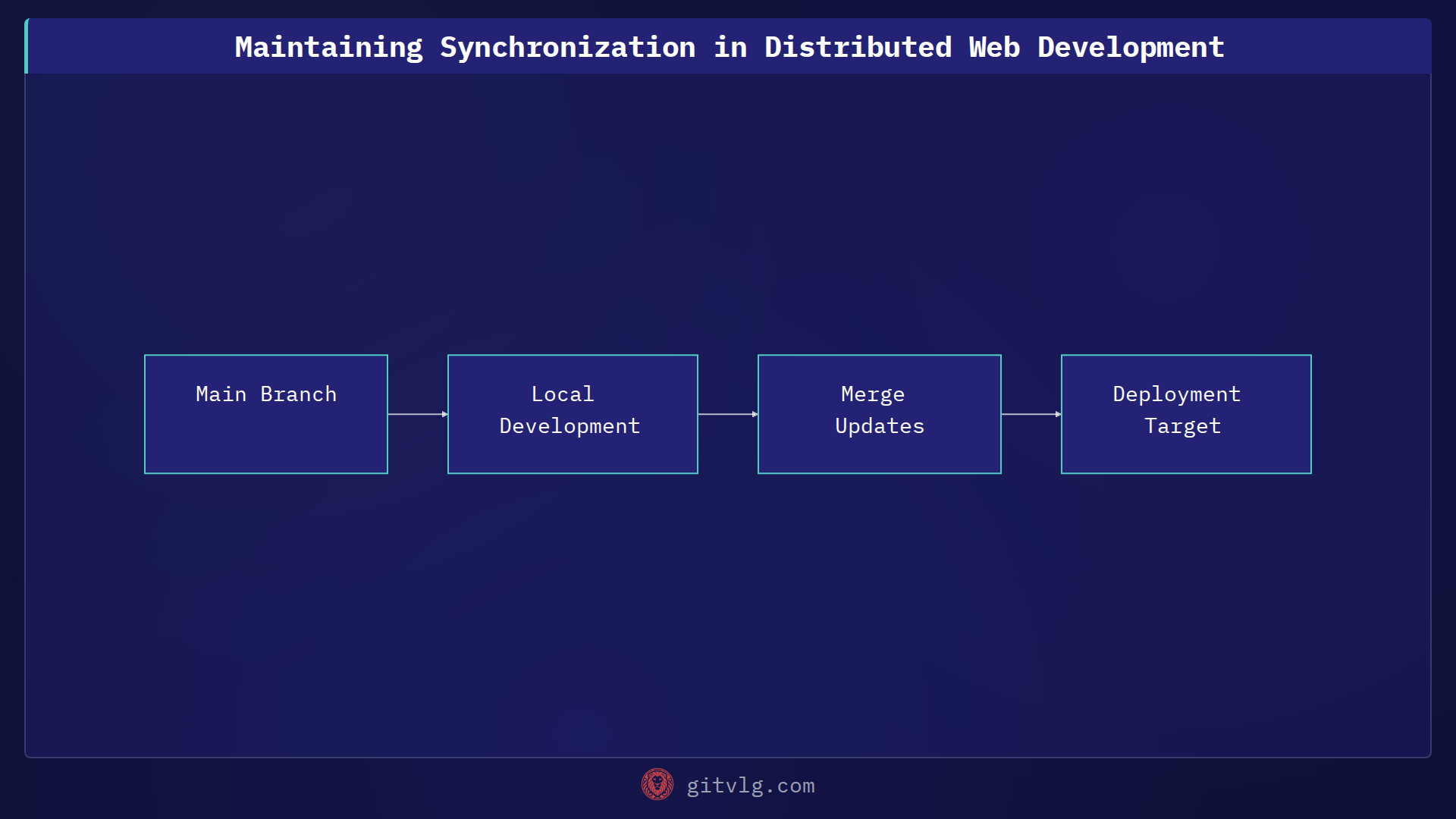This screenshot has height=819, width=1456.
Task: Click the Merge Updates box
Action: [x=880, y=414]
